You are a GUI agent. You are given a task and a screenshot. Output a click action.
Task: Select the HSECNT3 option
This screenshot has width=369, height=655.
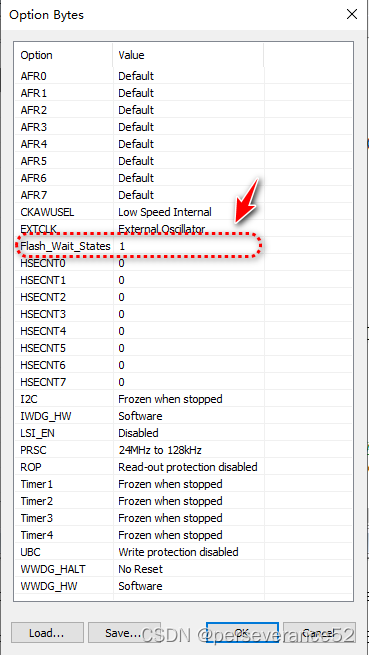43,314
